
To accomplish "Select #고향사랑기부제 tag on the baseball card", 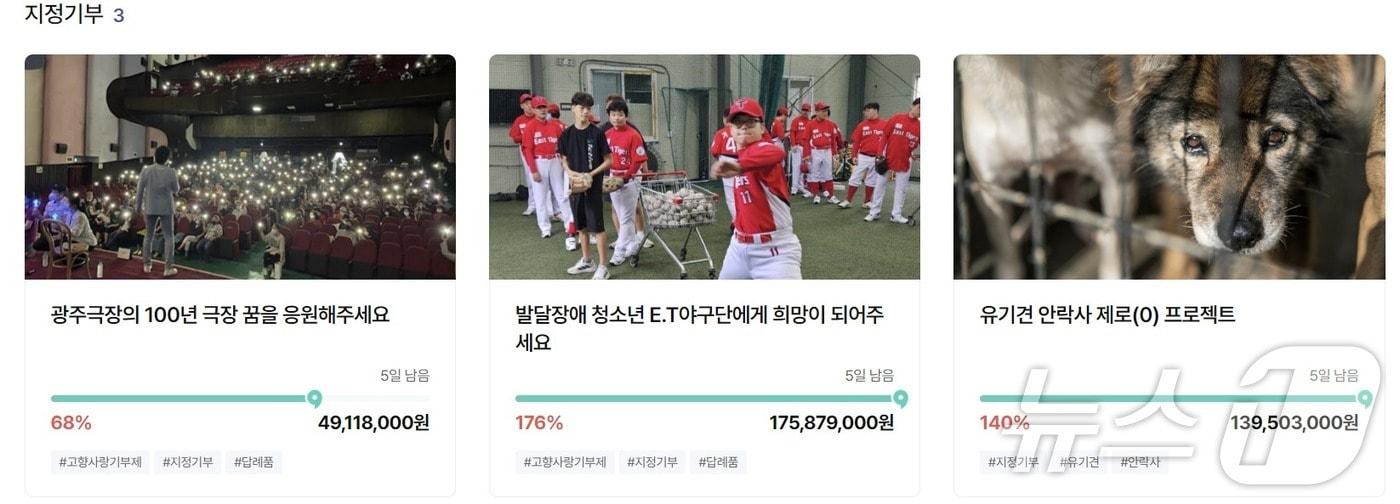I will coord(565,462).
